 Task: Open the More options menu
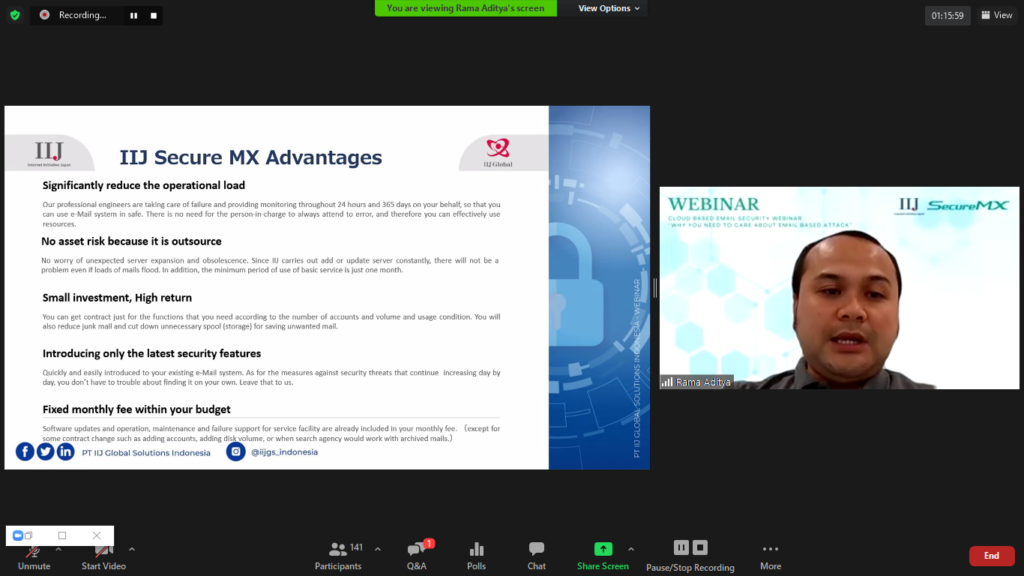[x=770, y=555]
